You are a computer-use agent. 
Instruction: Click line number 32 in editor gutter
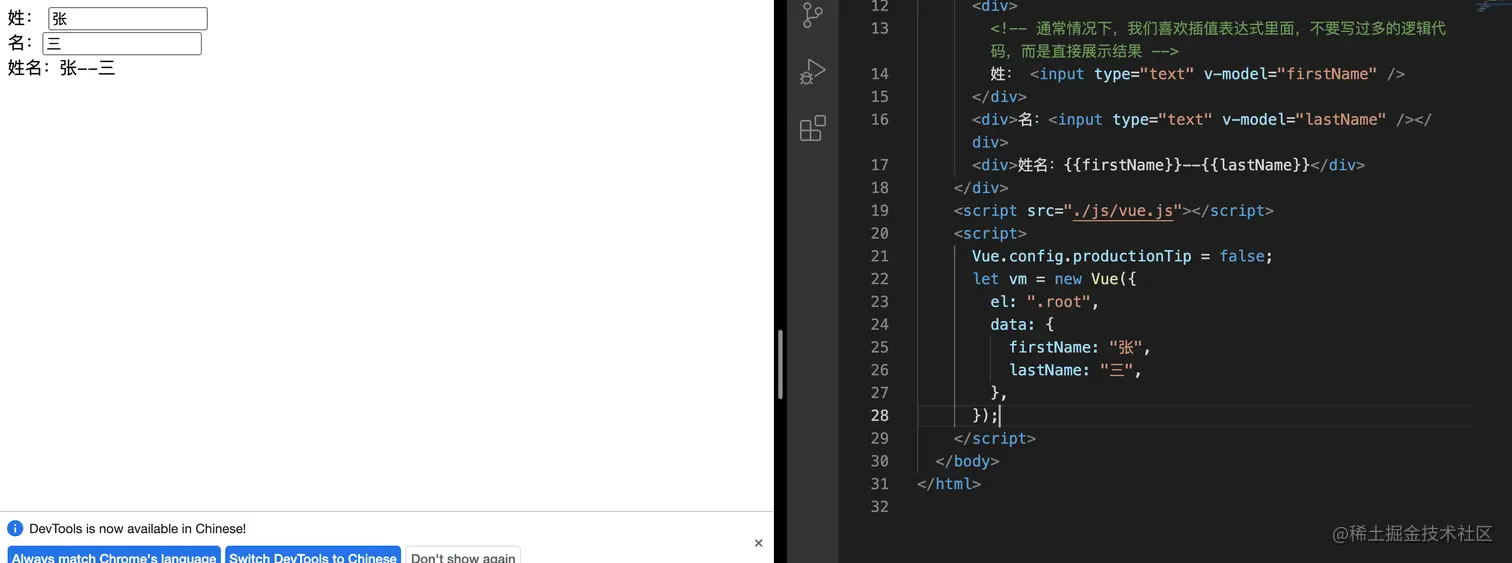tap(879, 506)
